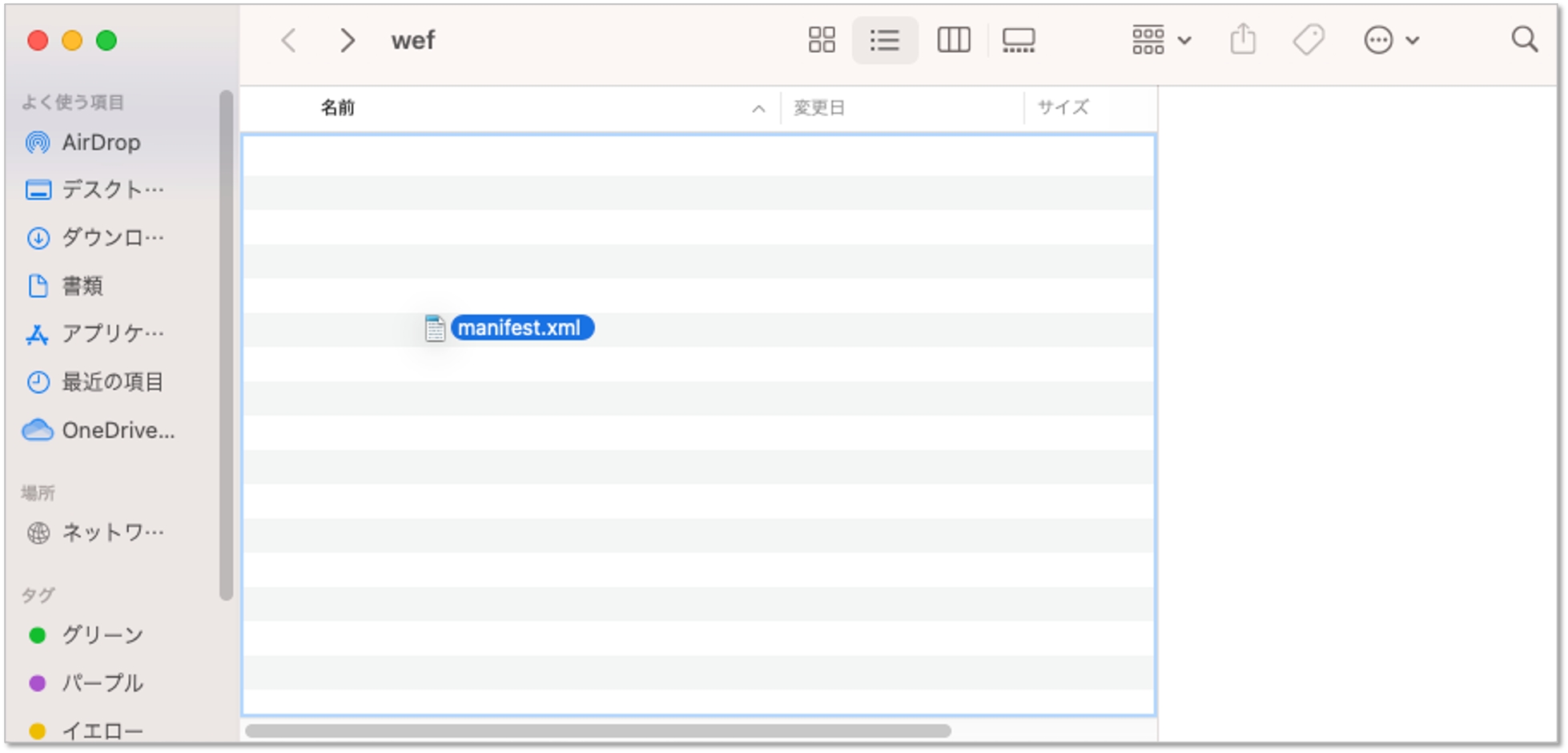Open the ellipsis action menu
This screenshot has width=1568, height=753.
coord(1390,40)
